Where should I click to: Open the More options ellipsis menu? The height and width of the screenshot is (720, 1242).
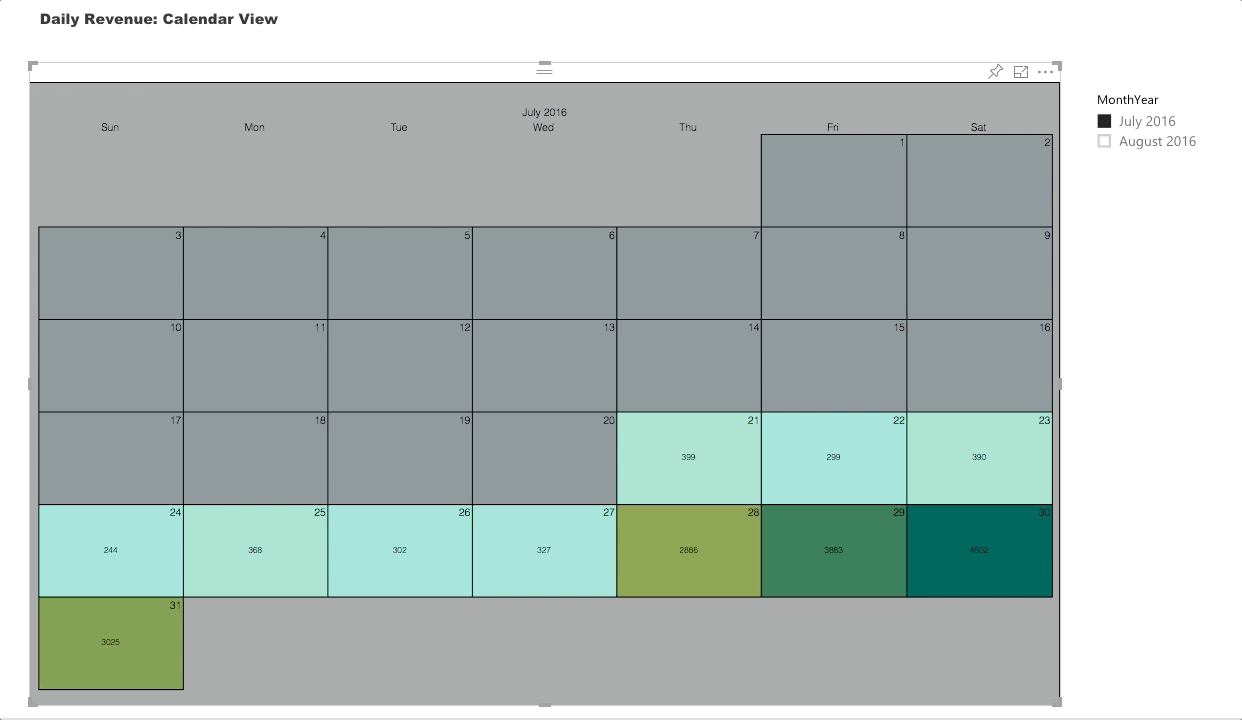[1045, 72]
